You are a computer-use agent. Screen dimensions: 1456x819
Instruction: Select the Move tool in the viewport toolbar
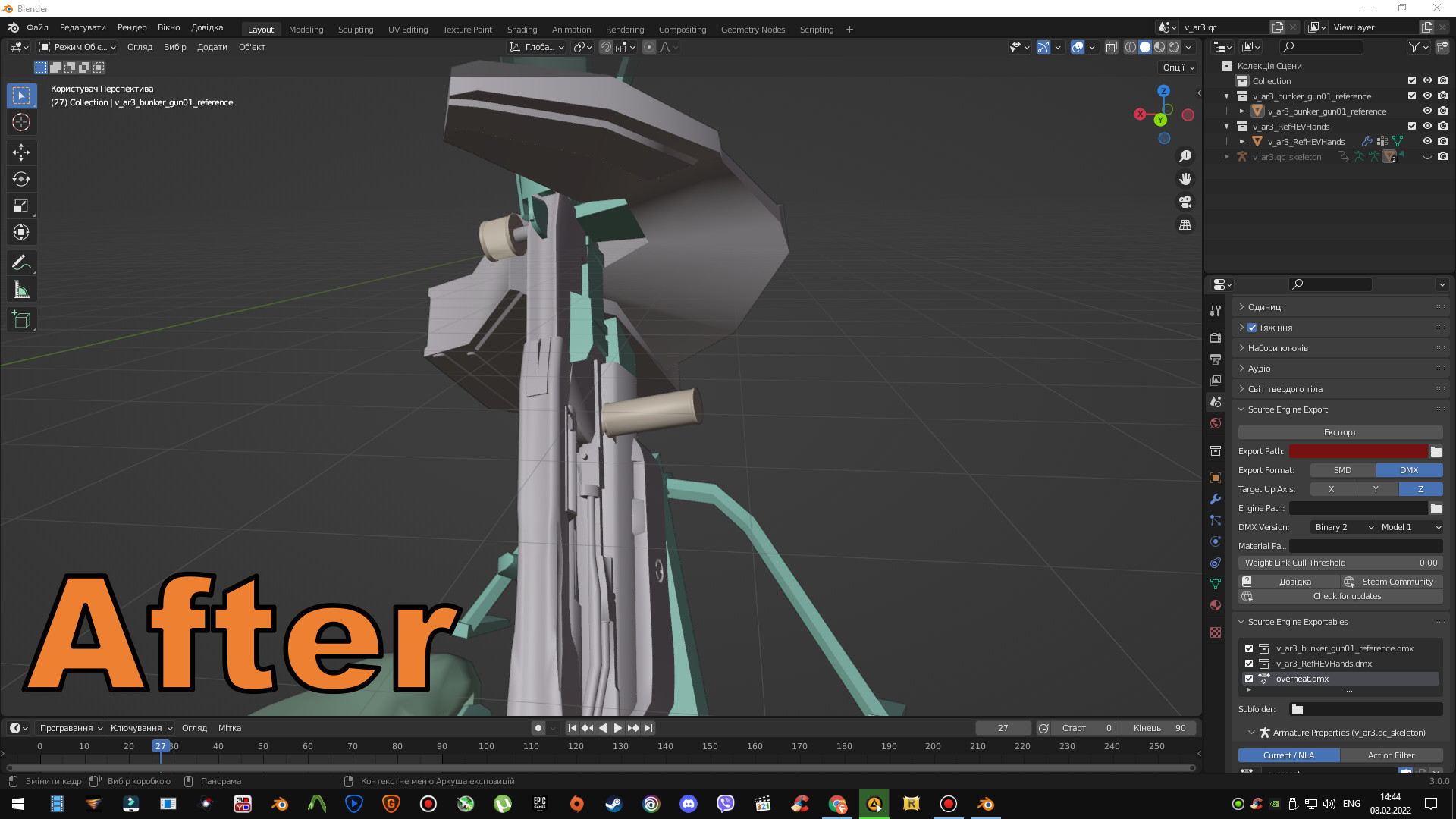coord(21,152)
